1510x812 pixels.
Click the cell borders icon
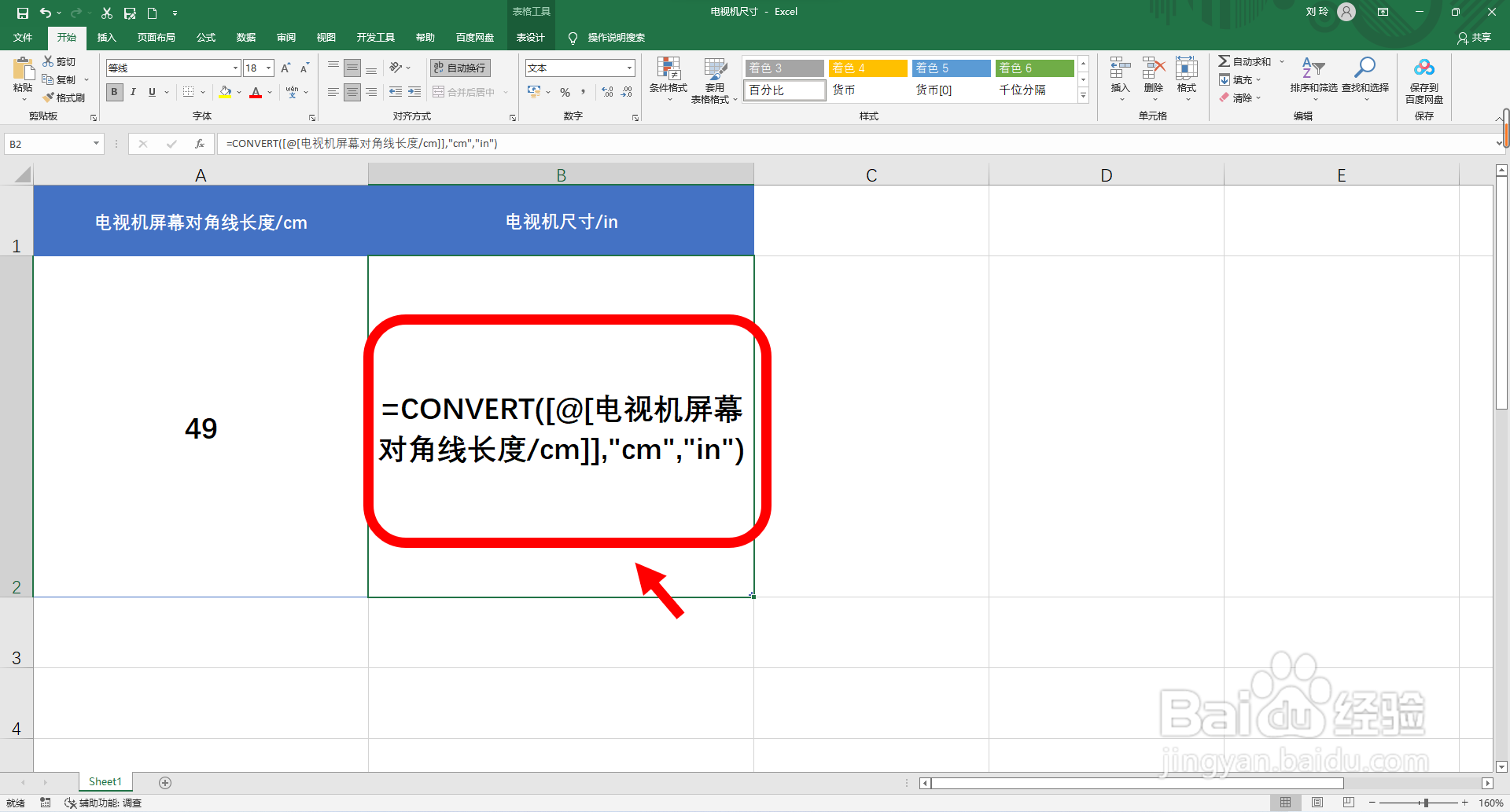point(188,92)
